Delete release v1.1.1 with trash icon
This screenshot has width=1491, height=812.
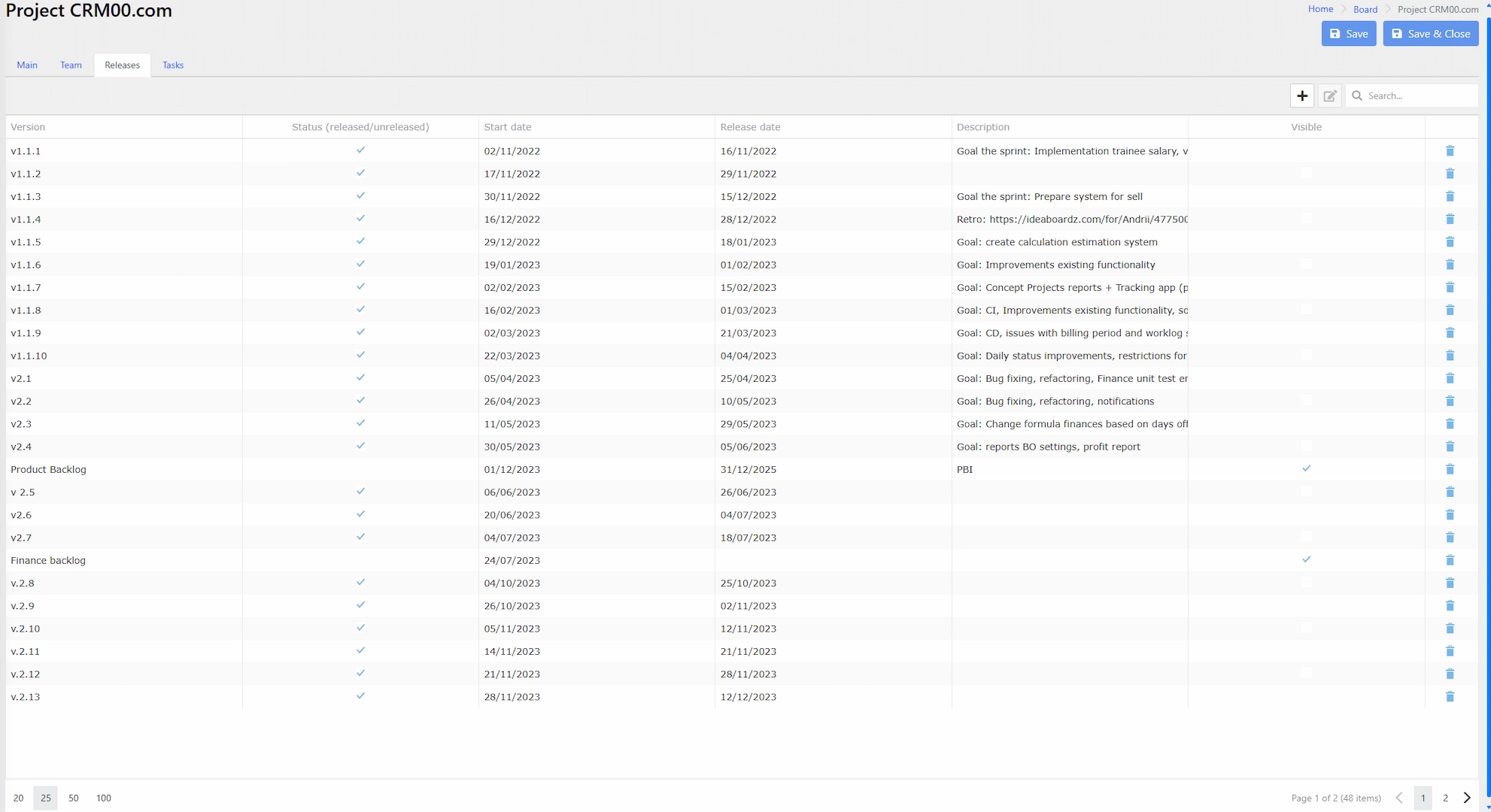coord(1450,151)
